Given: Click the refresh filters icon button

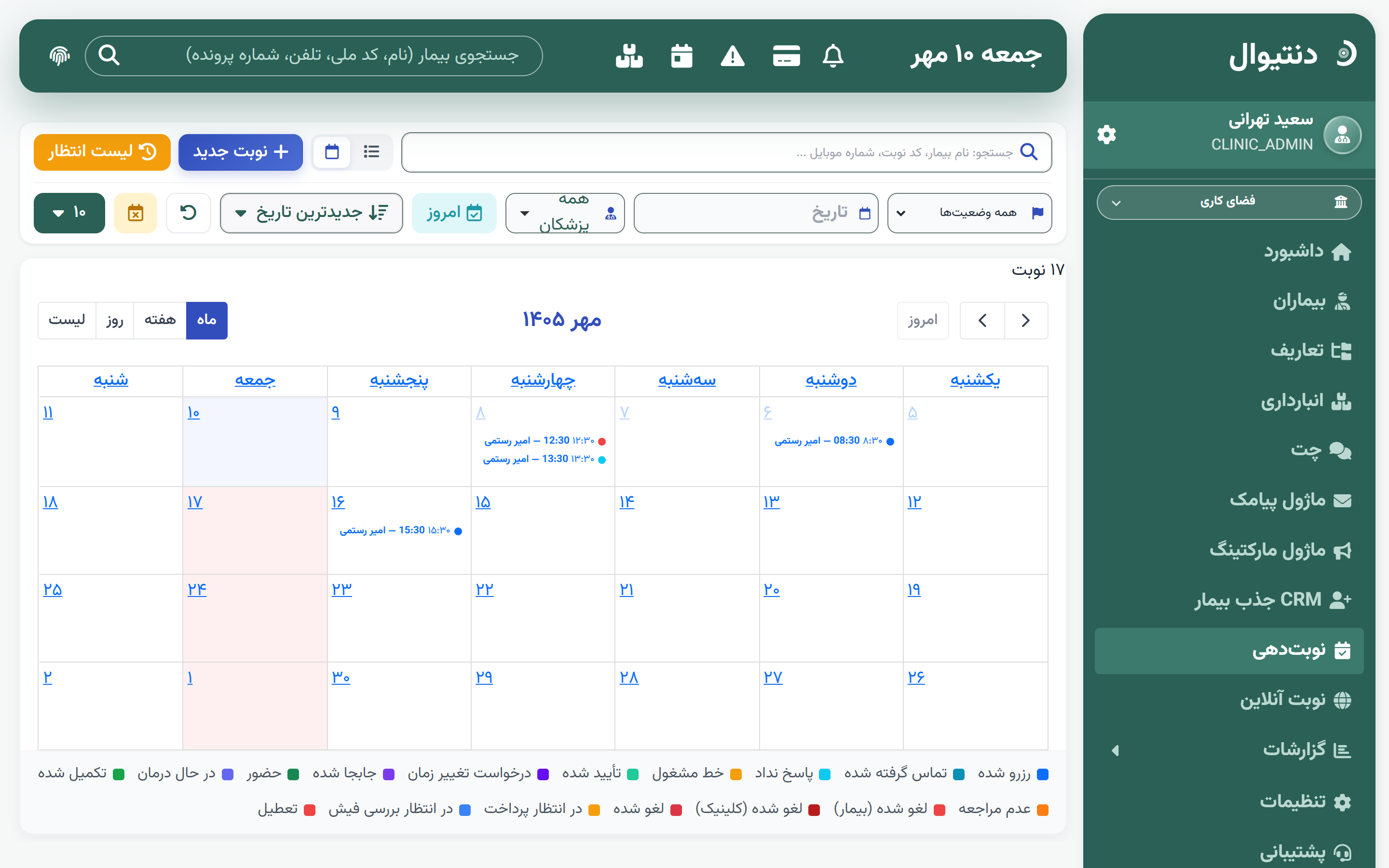Looking at the screenshot, I should click(x=188, y=213).
